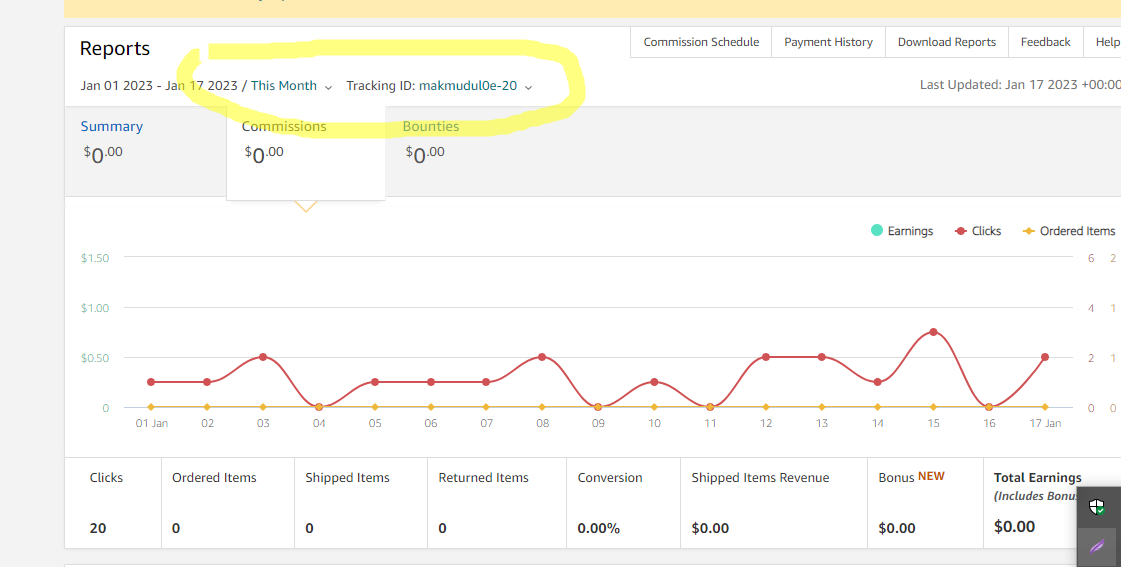Click the security shield icon
The height and width of the screenshot is (567, 1121).
(x=1097, y=507)
